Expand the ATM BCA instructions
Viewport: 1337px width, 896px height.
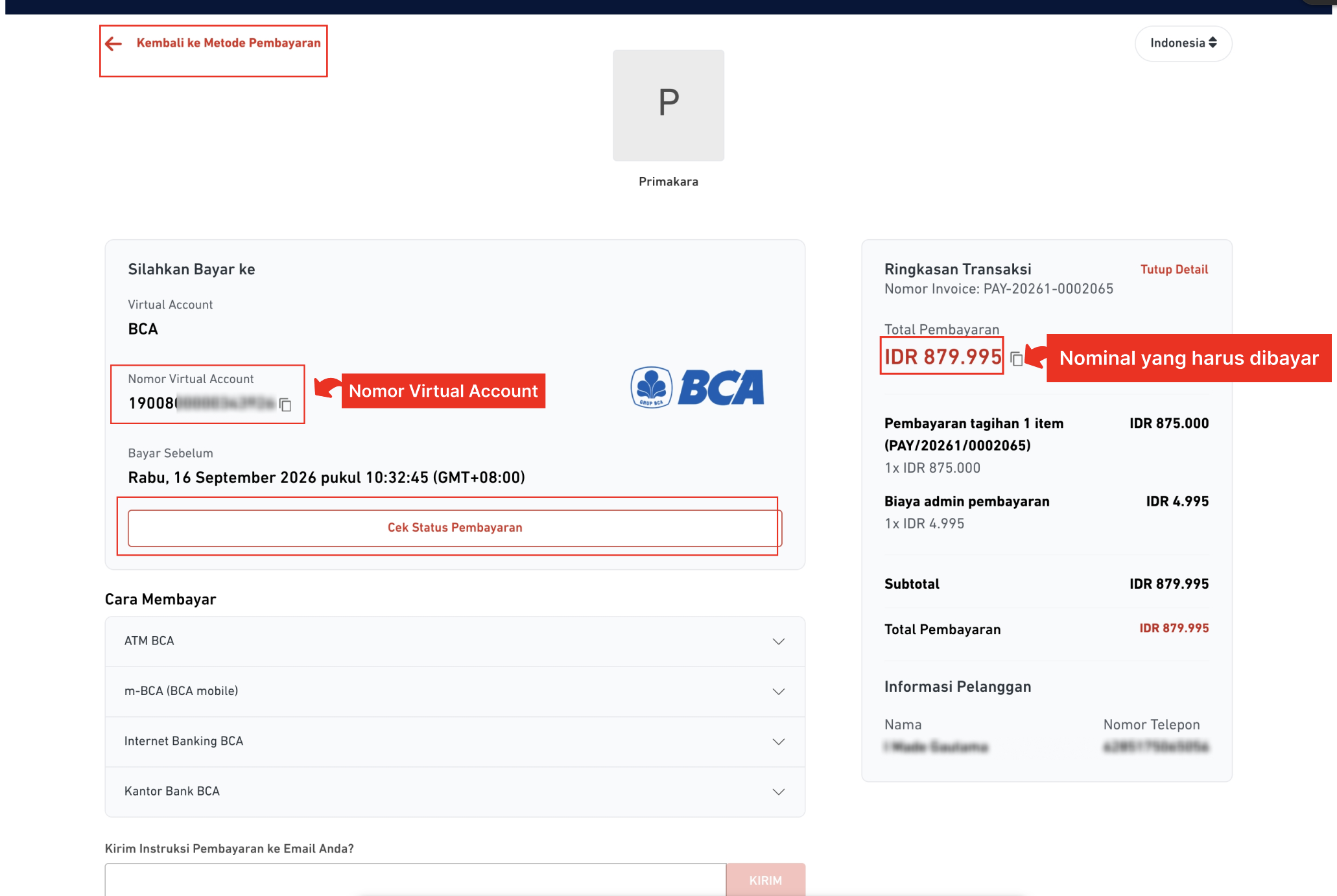point(455,641)
